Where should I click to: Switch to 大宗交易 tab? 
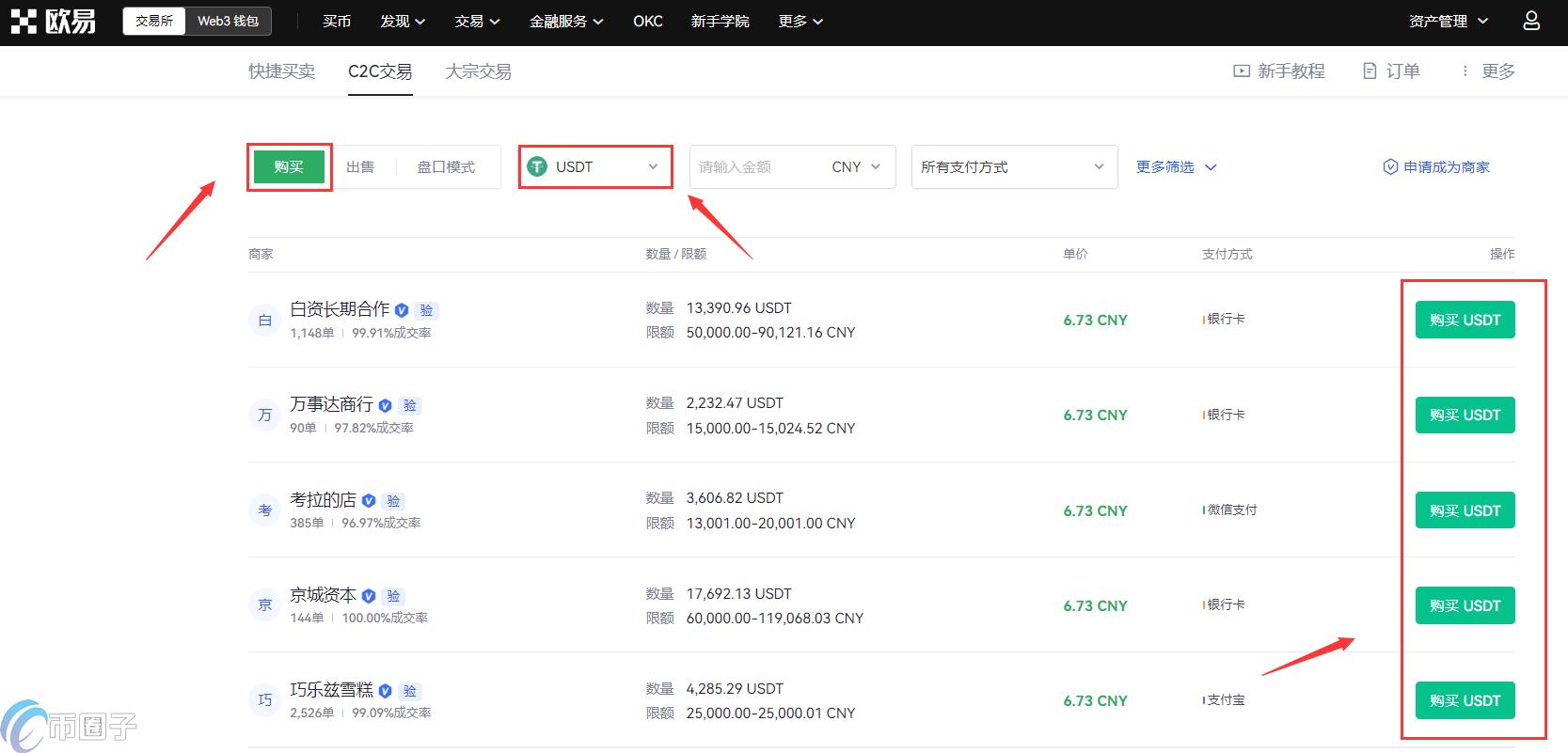[478, 71]
